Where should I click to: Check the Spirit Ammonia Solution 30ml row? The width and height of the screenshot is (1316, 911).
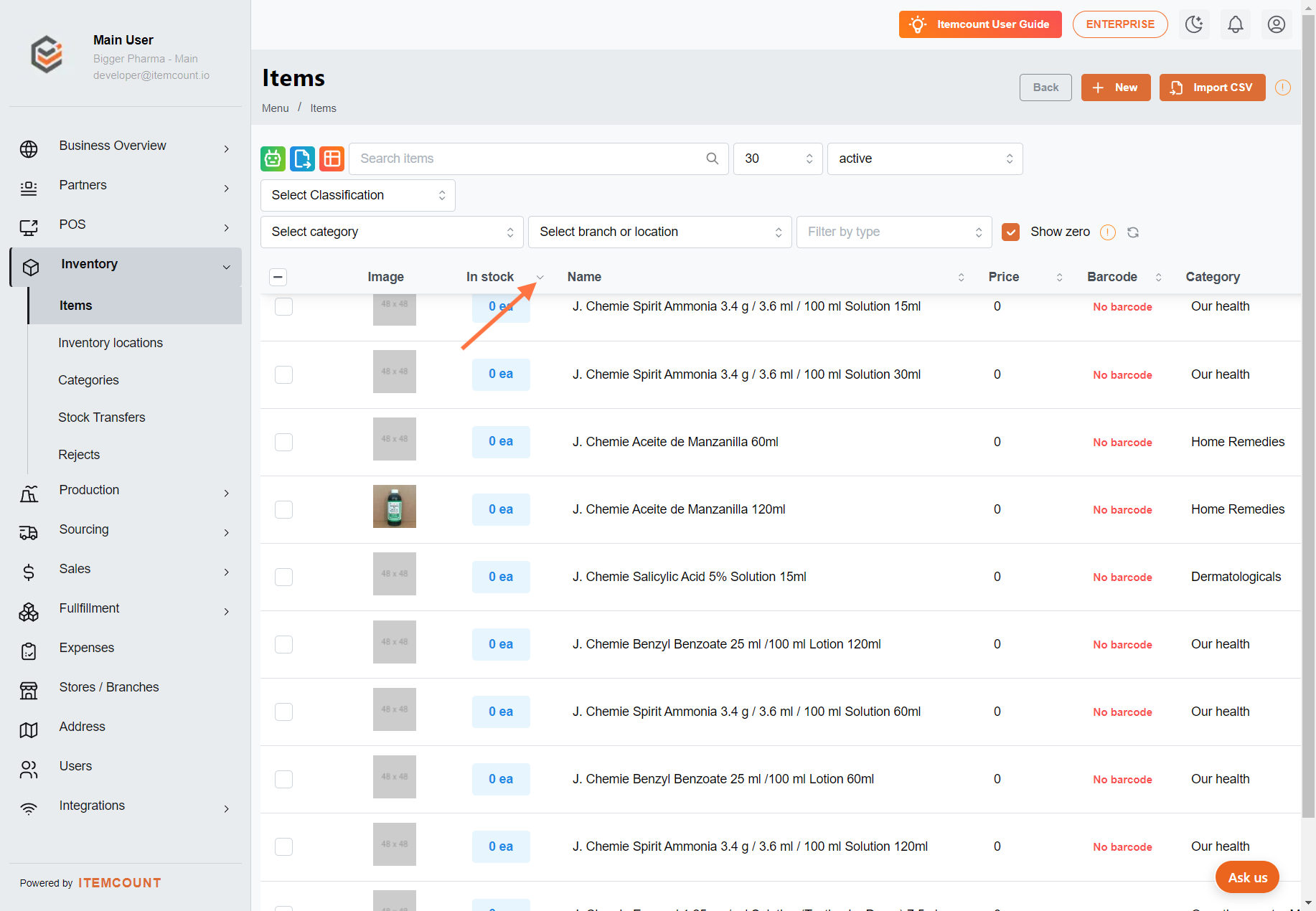pyautogui.click(x=284, y=374)
